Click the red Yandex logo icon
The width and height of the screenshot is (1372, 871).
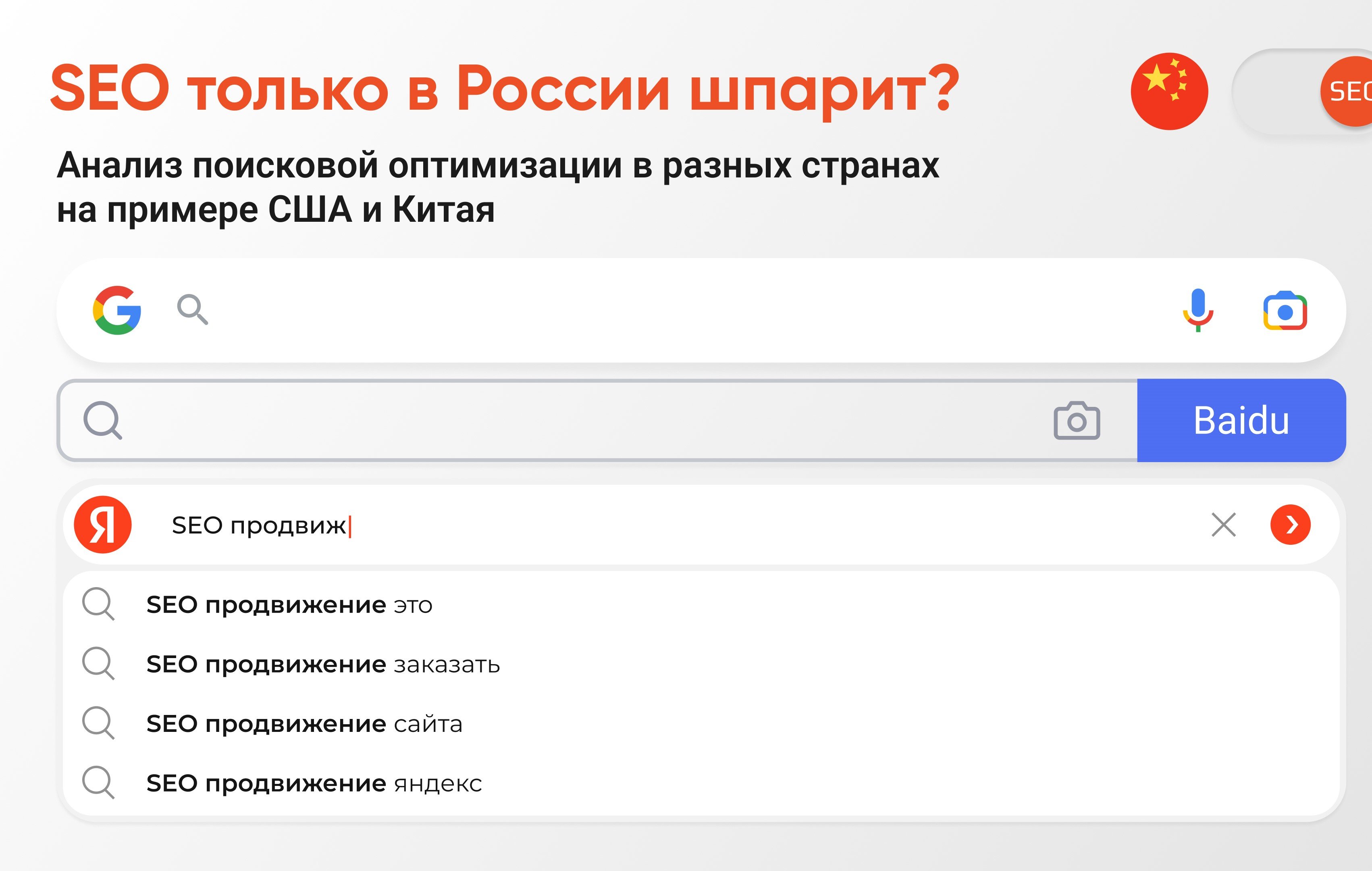(x=103, y=525)
